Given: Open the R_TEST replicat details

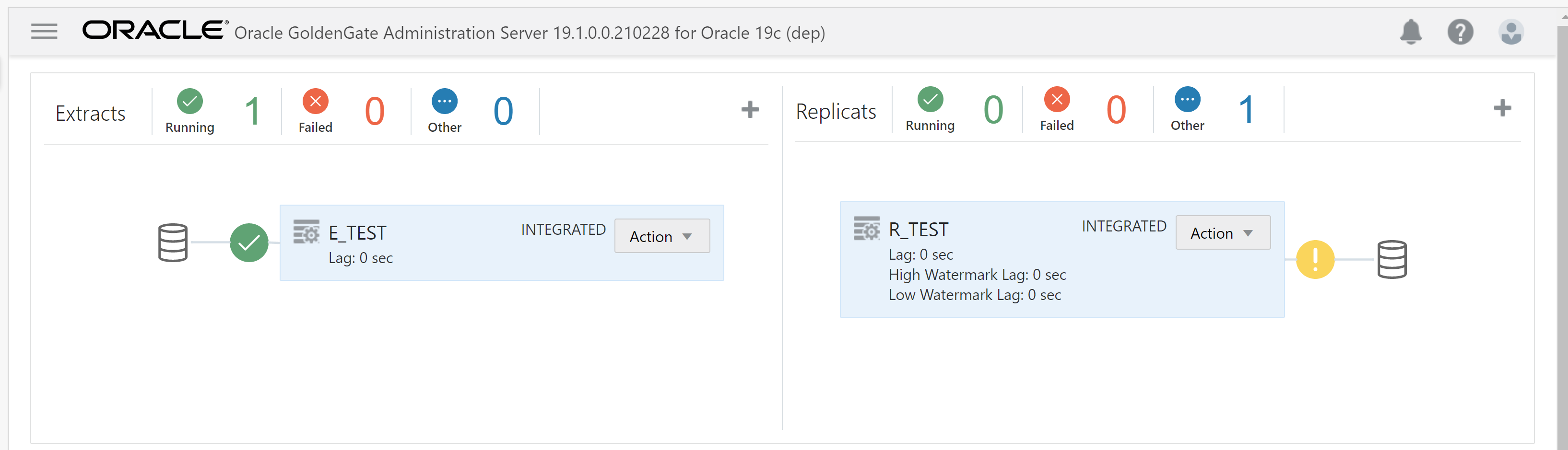Looking at the screenshot, I should (919, 230).
